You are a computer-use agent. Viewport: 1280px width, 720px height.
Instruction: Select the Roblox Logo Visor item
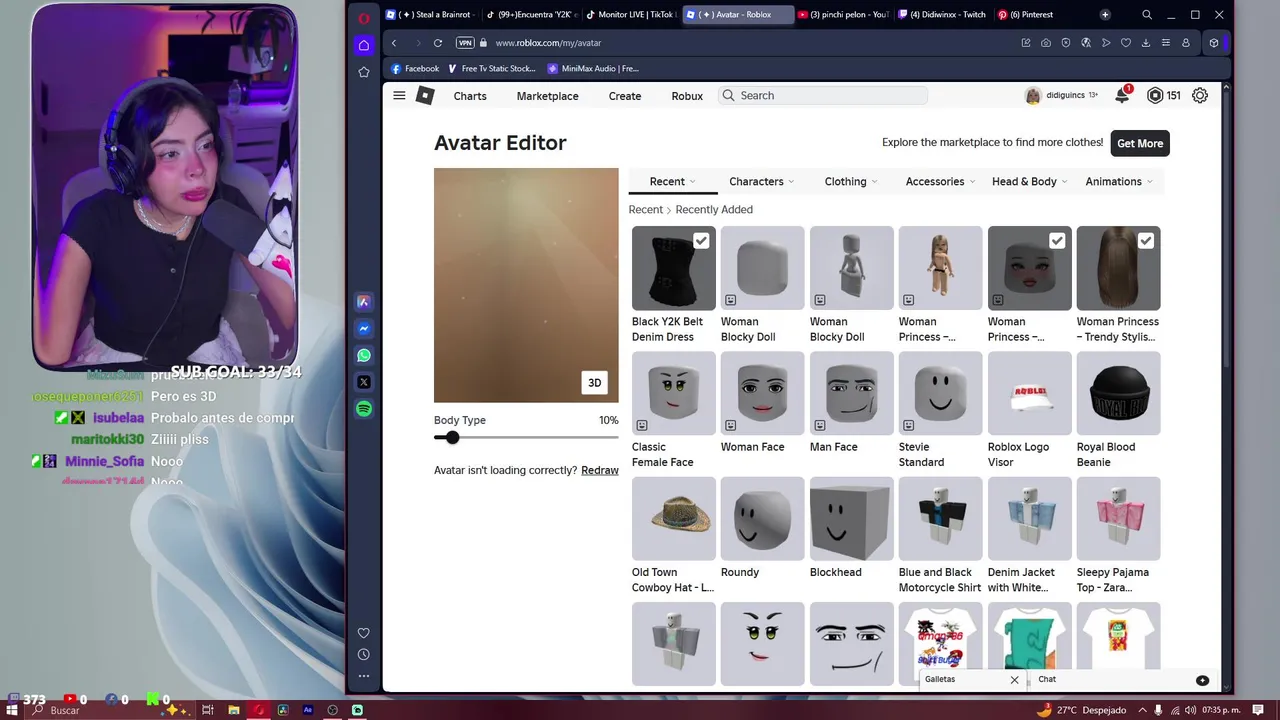tap(1030, 412)
